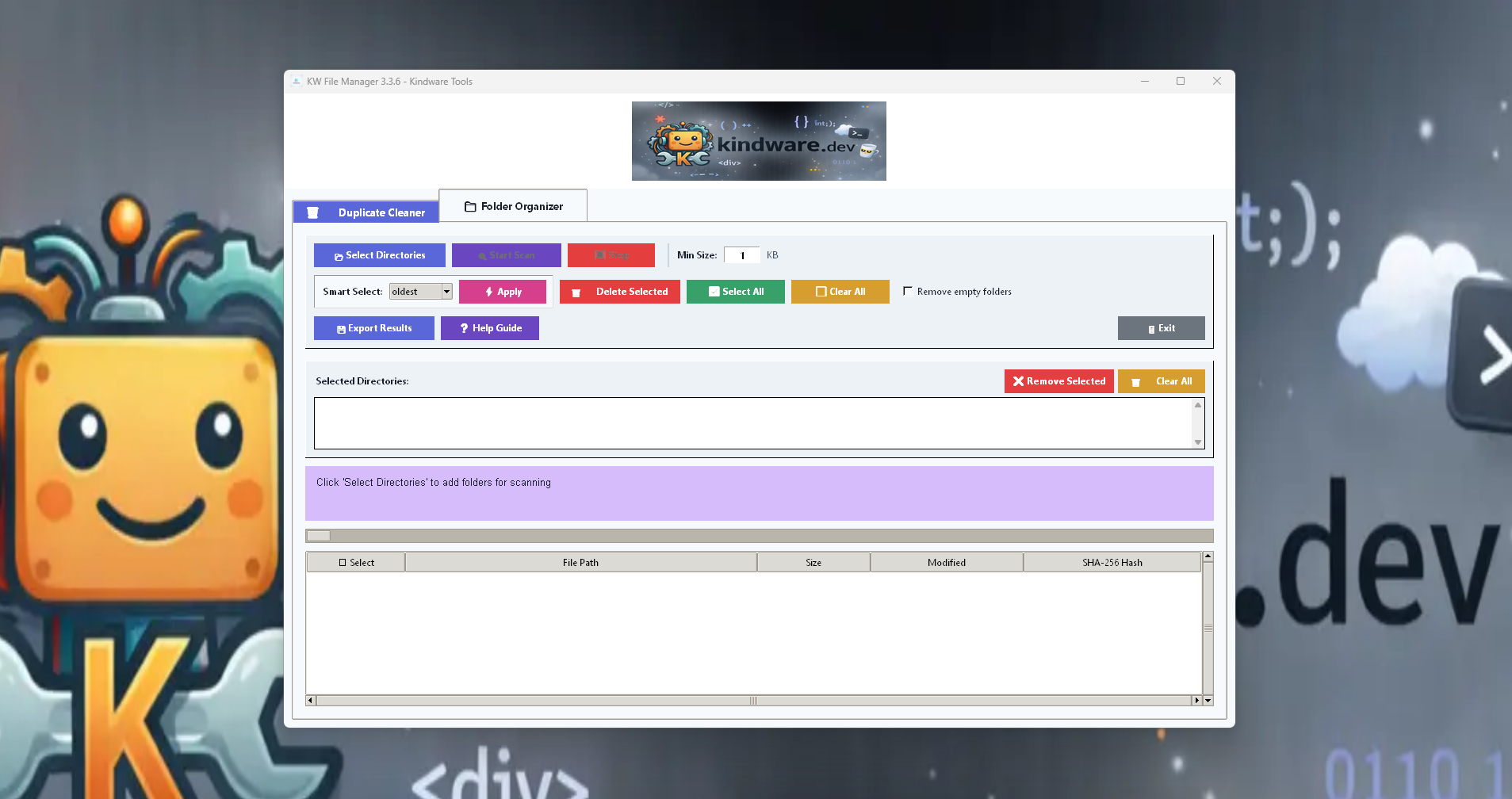
Task: Toggle the Select checkbox in table header
Action: (343, 563)
